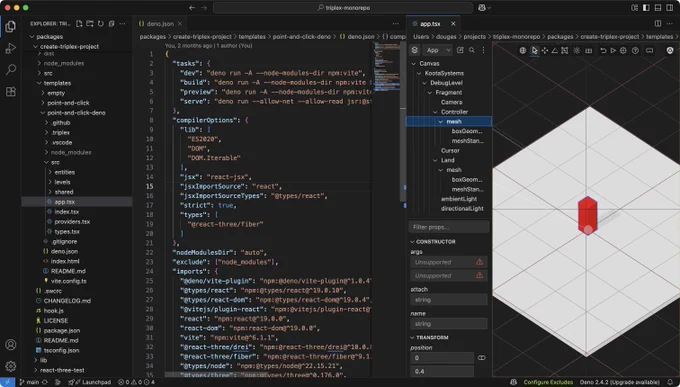Toggle the bottom panel layout icon
680x387 pixels.
pyautogui.click(x=658, y=8)
